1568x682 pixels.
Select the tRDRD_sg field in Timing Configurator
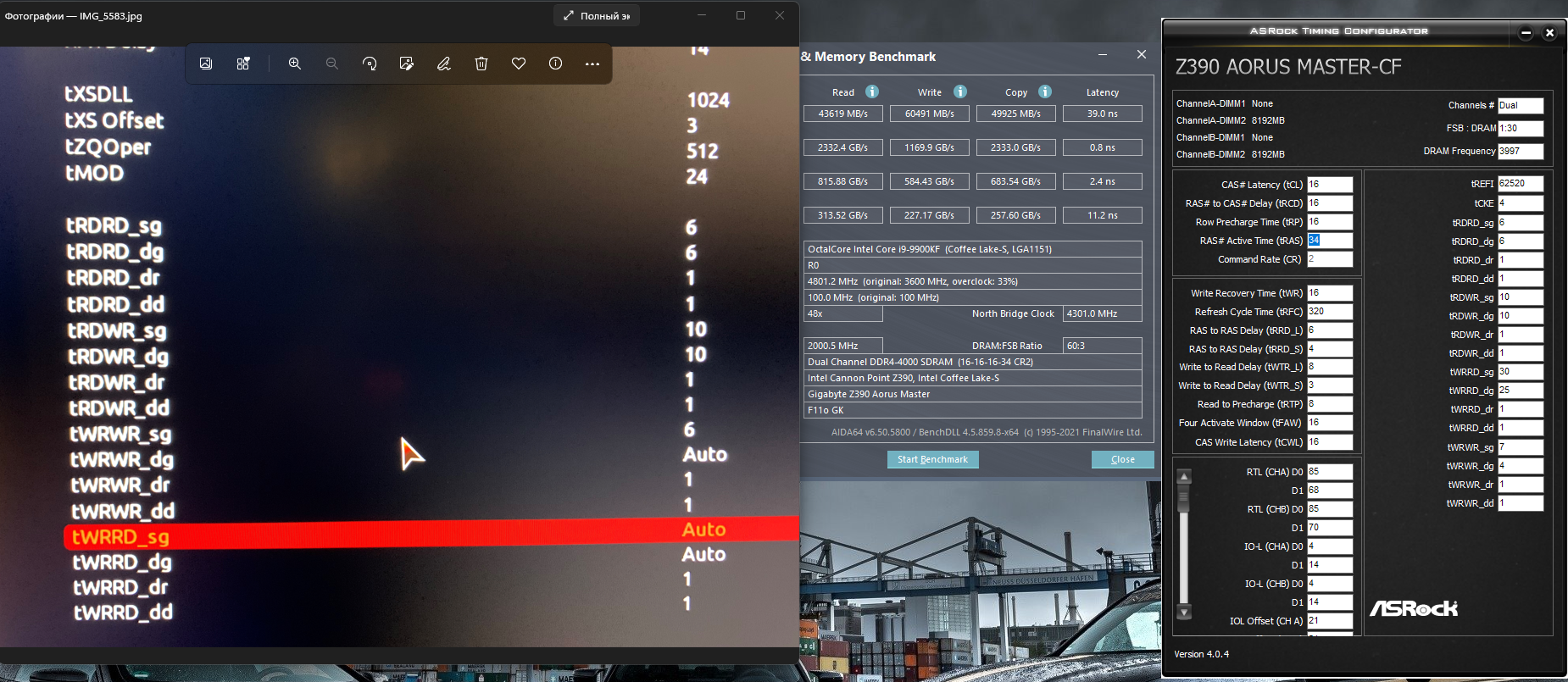click(x=1521, y=223)
